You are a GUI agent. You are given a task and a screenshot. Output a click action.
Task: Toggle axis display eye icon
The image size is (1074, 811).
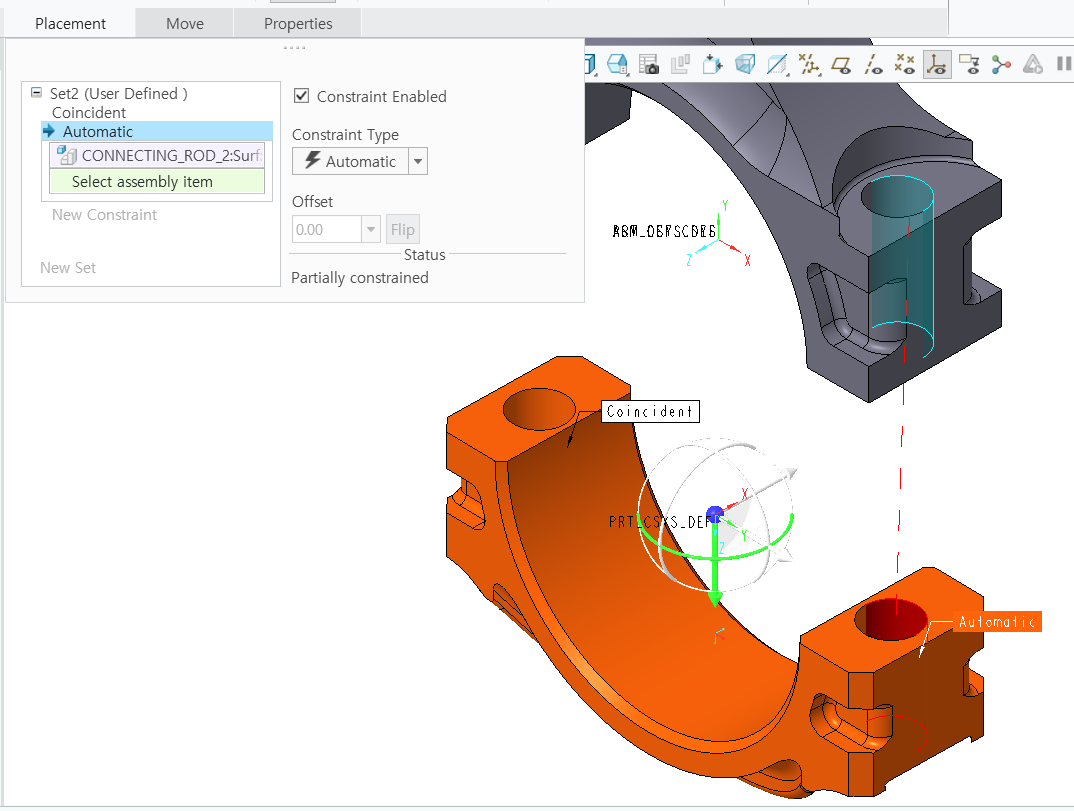[x=873, y=64]
